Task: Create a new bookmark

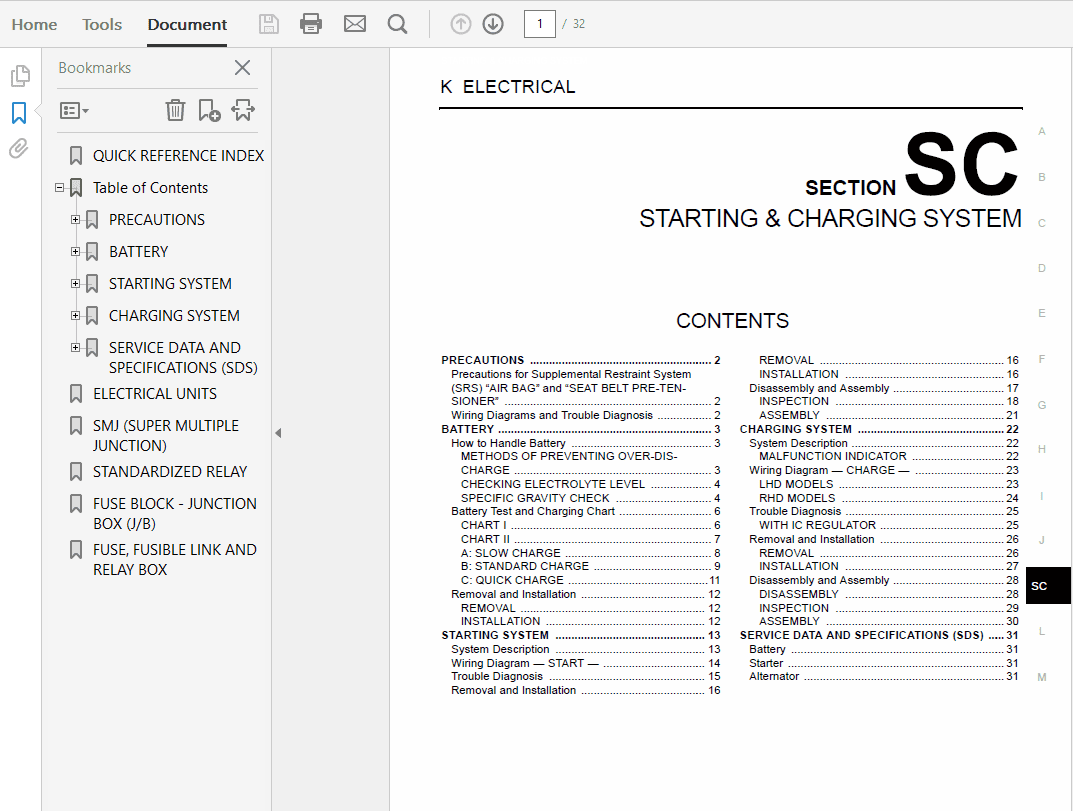Action: pos(208,110)
